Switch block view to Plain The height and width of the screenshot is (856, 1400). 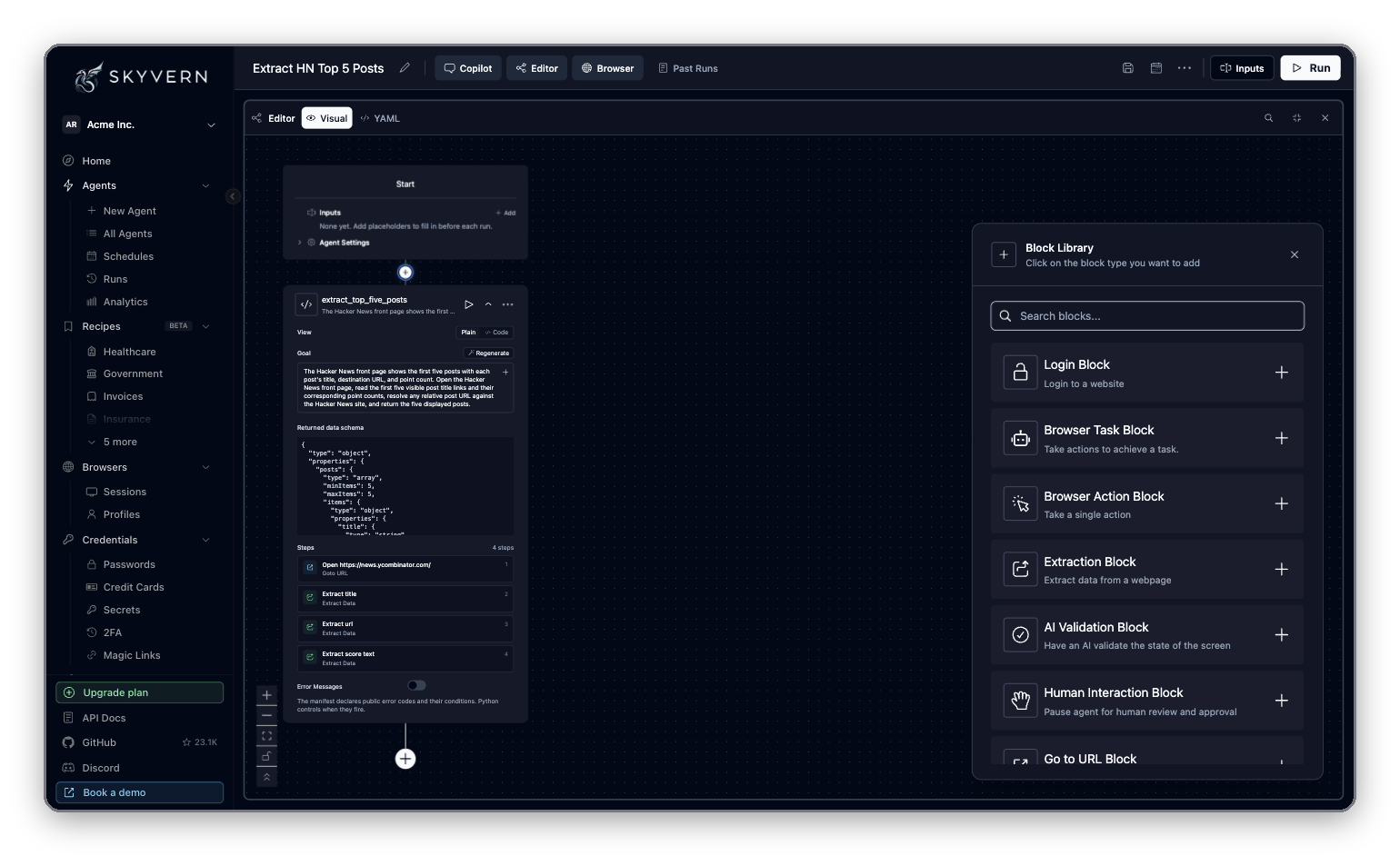click(468, 333)
